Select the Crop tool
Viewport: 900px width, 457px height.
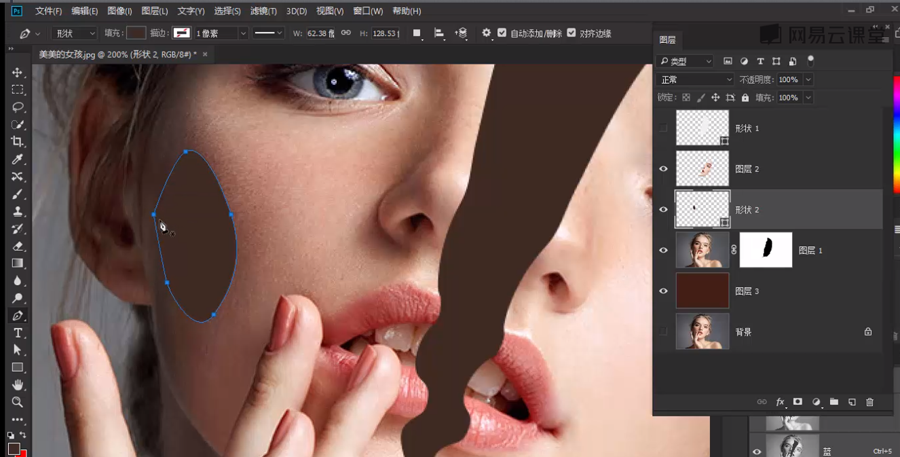(x=17, y=142)
